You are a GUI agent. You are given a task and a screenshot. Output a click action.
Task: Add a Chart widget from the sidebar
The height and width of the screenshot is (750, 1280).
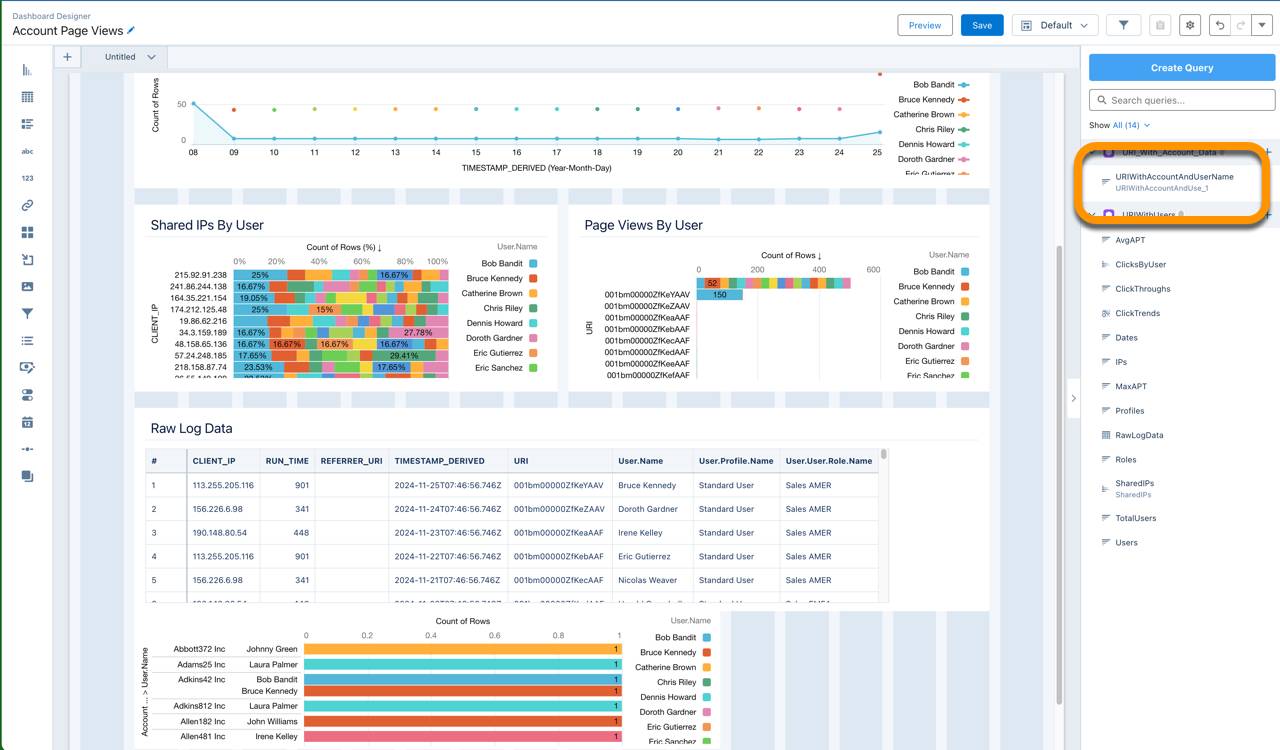[27, 70]
